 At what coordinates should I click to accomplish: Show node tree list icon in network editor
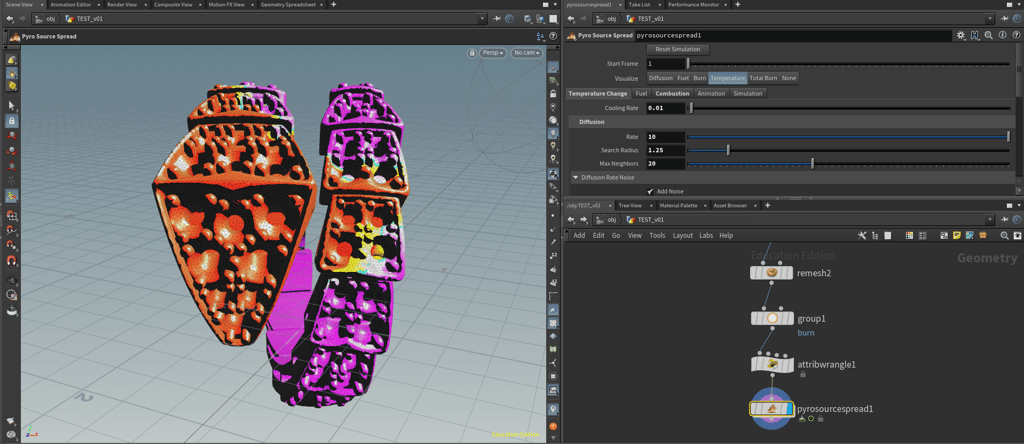(874, 236)
